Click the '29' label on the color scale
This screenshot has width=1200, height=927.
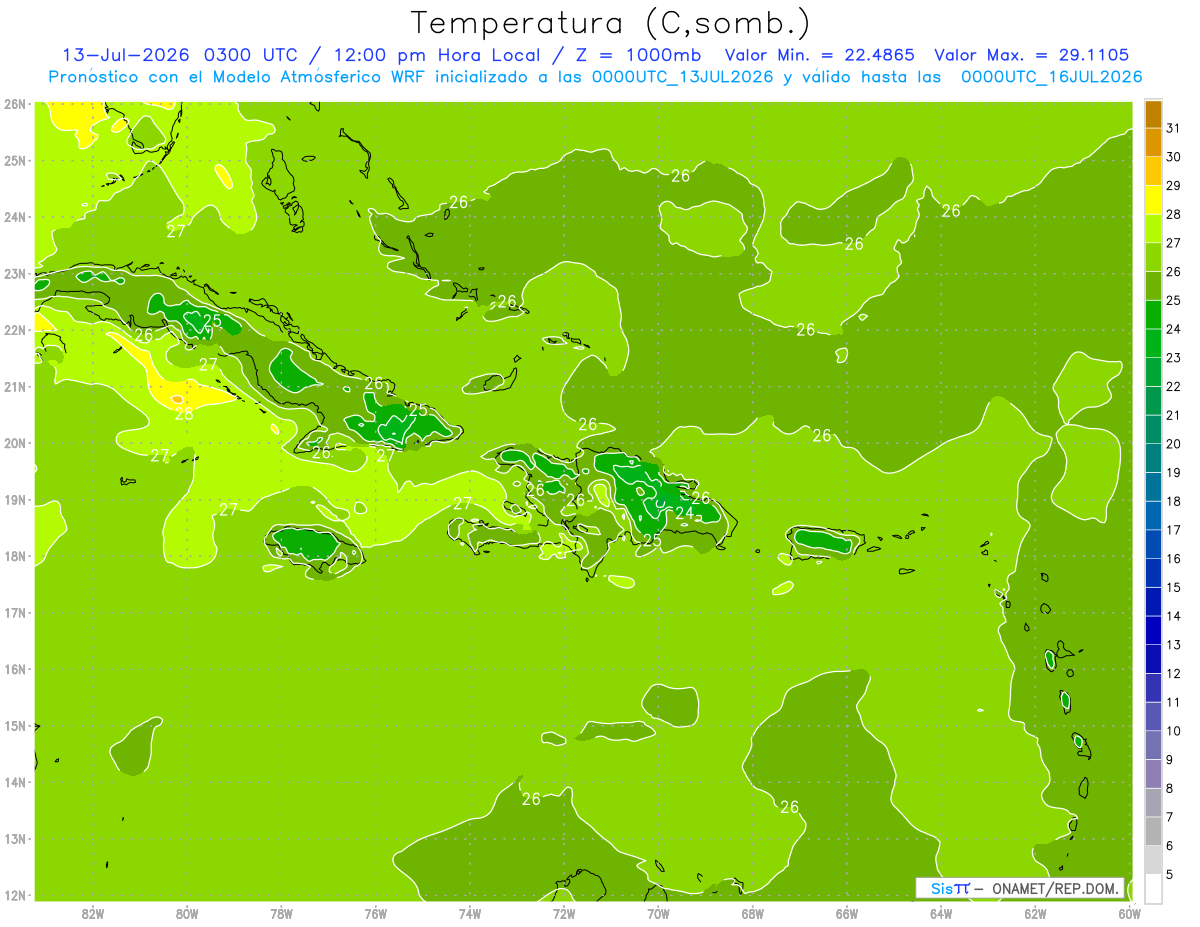[1174, 186]
